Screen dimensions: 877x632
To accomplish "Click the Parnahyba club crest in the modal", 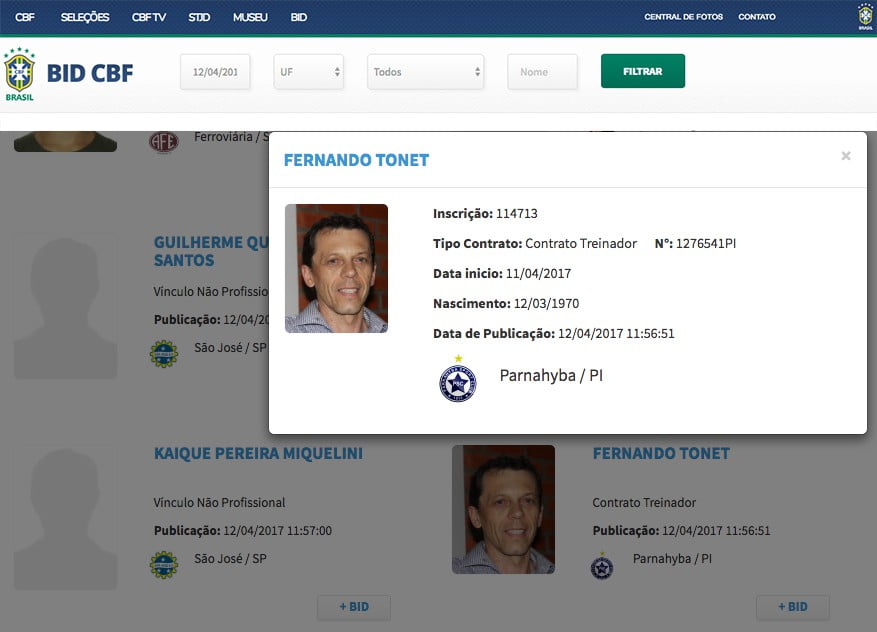I will pos(457,379).
